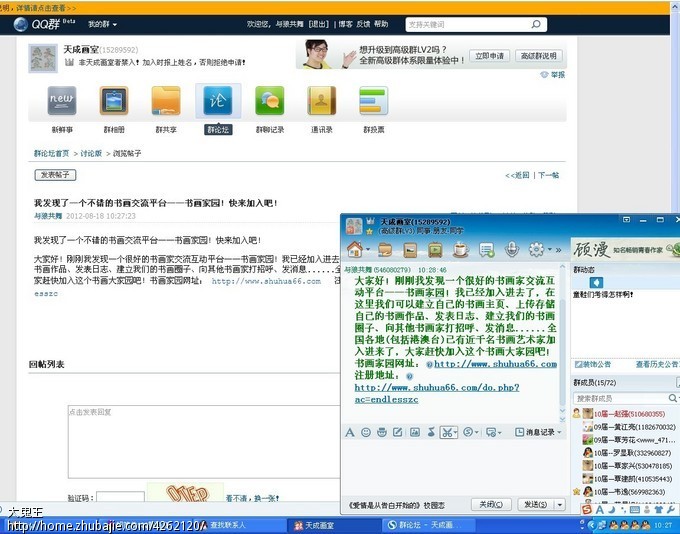Click the search magnifier in top search box
Screen dimensions: 680x534
(536, 24)
